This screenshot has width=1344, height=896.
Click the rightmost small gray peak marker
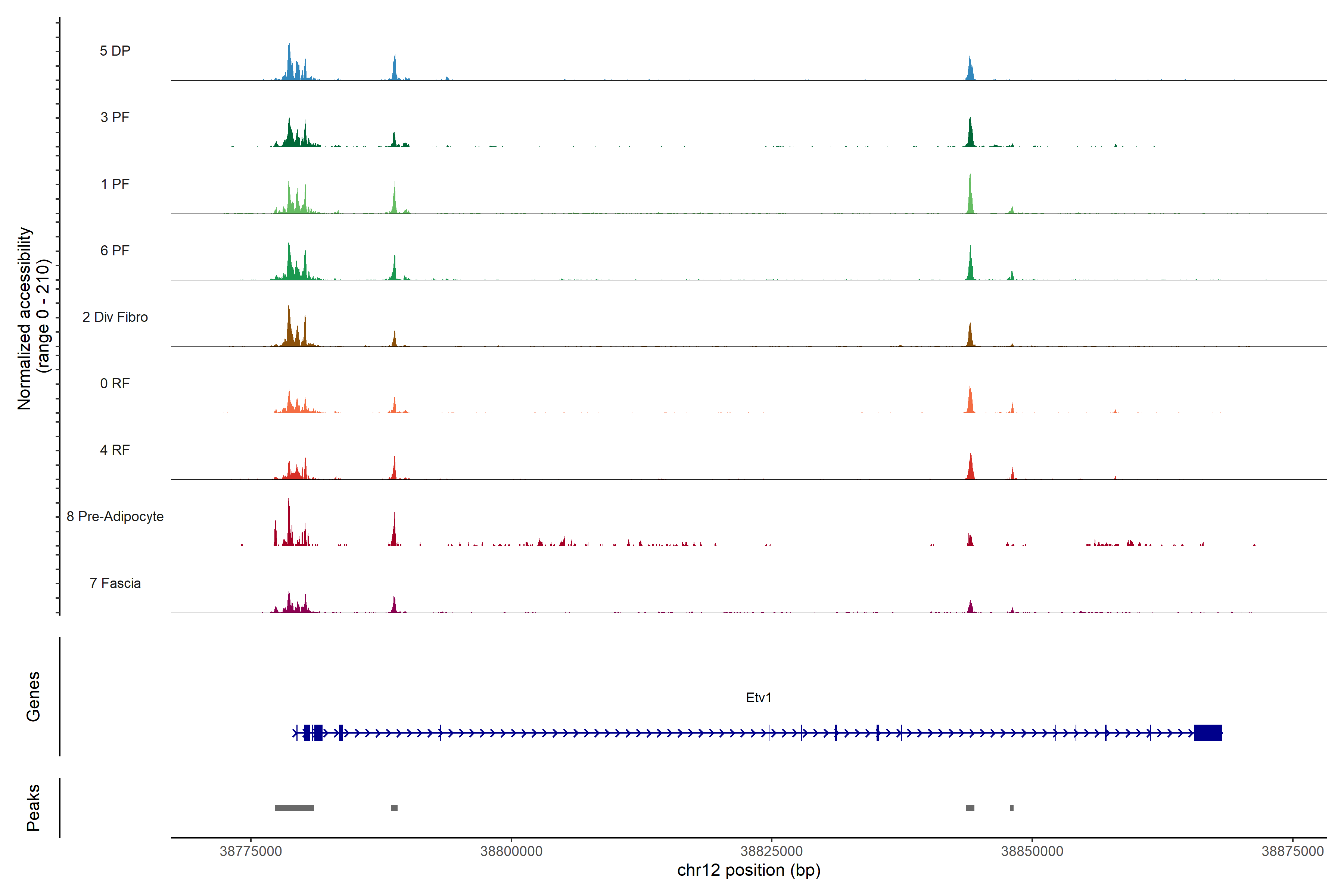tap(1011, 808)
